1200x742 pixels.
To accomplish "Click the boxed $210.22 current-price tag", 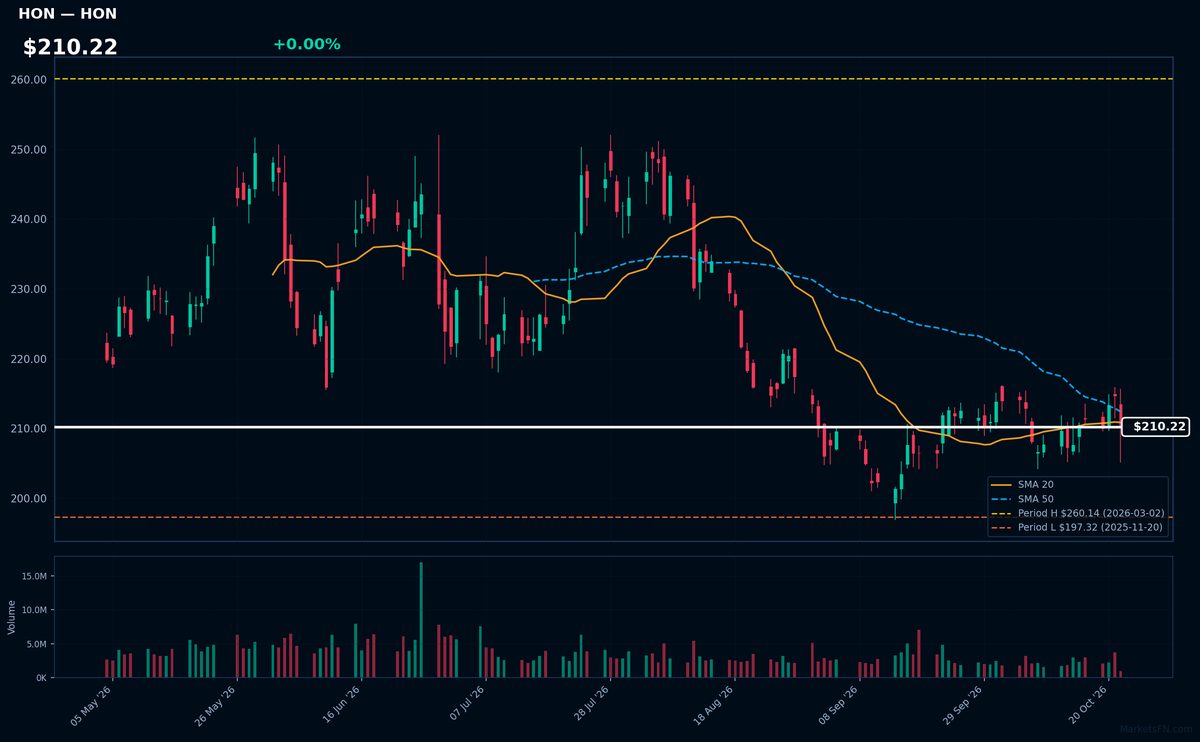I will (1156, 427).
